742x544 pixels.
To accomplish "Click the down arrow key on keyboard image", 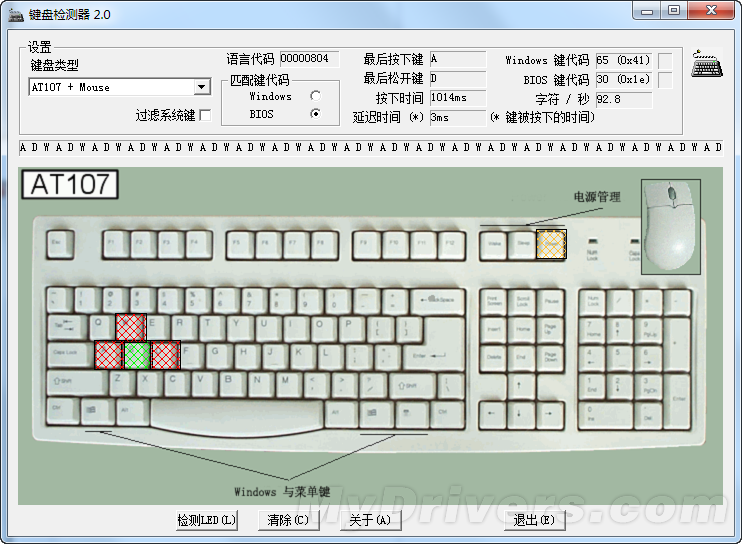I will [521, 415].
